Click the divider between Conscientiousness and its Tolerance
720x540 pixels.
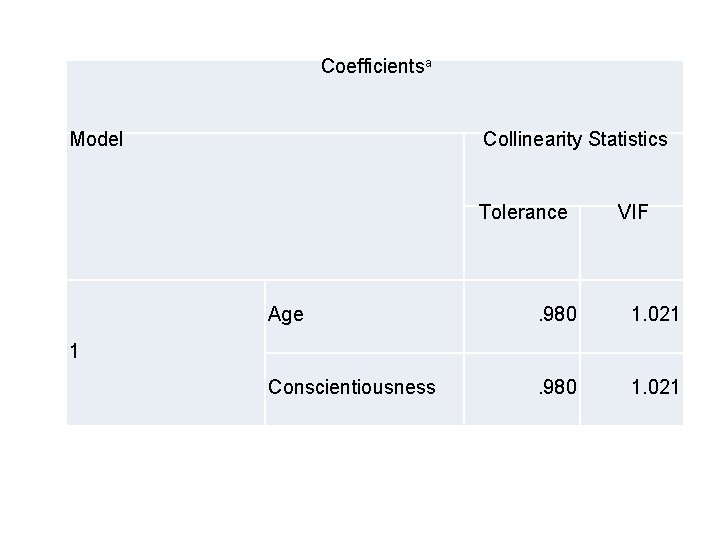point(464,388)
